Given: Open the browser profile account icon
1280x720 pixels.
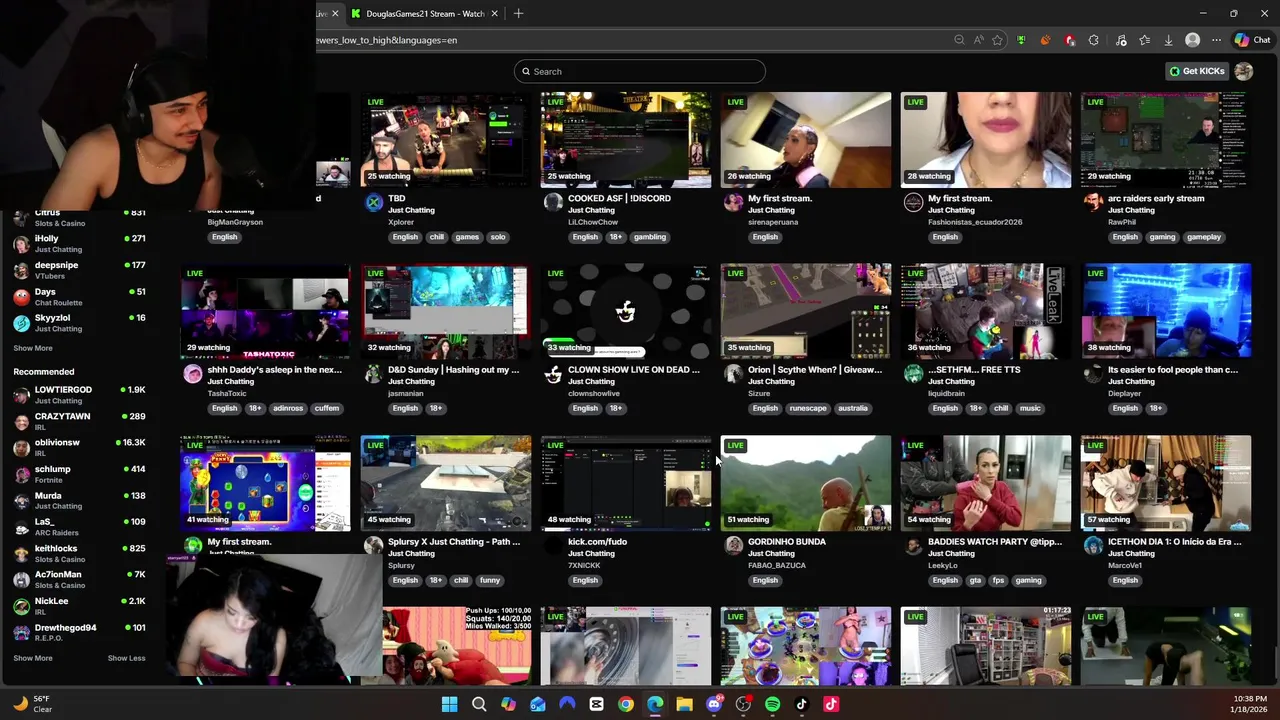Looking at the screenshot, I should [x=1192, y=40].
